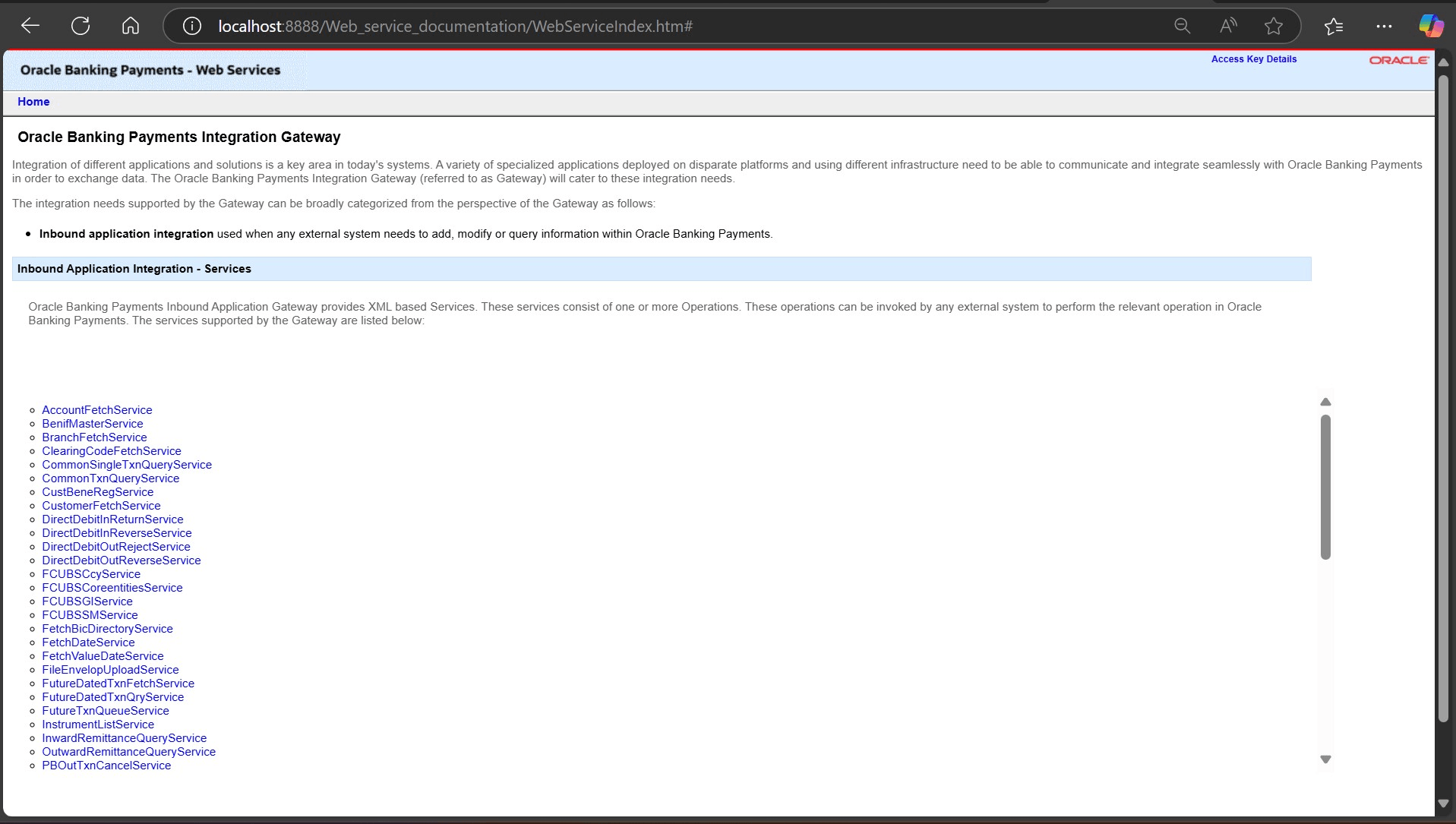Open FCUBSCoreentitiesService link
The height and width of the screenshot is (824, 1456).
112,588
